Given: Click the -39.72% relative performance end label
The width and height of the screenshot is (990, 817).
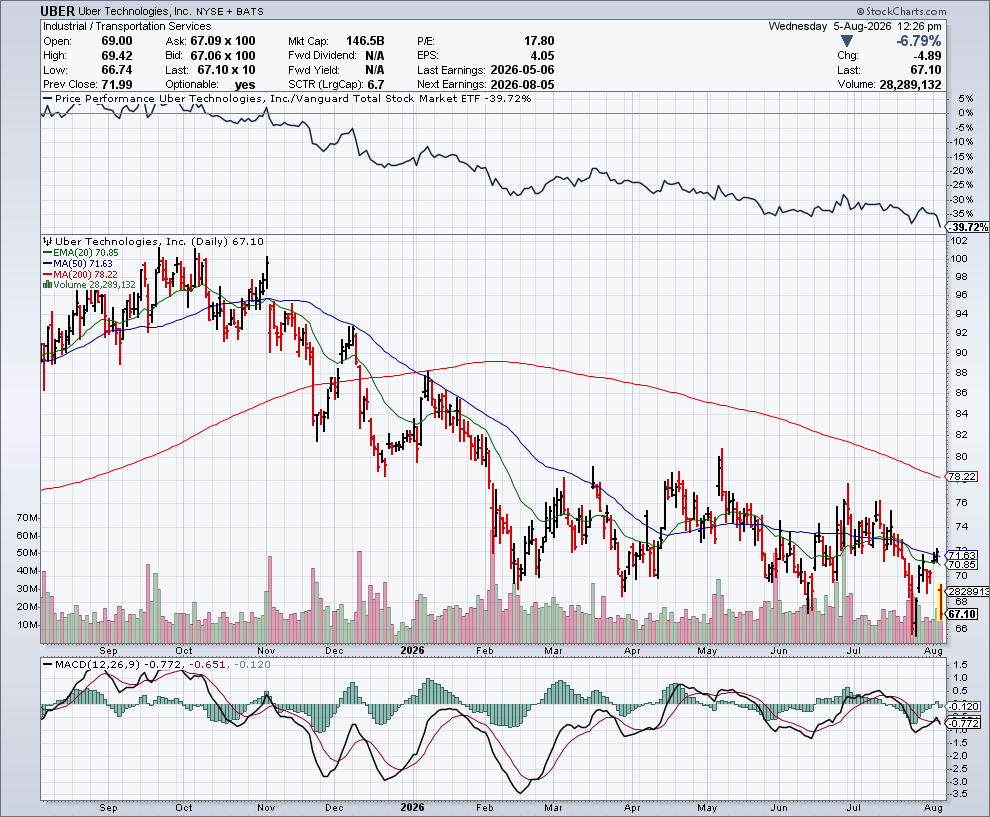Looking at the screenshot, I should [x=968, y=227].
